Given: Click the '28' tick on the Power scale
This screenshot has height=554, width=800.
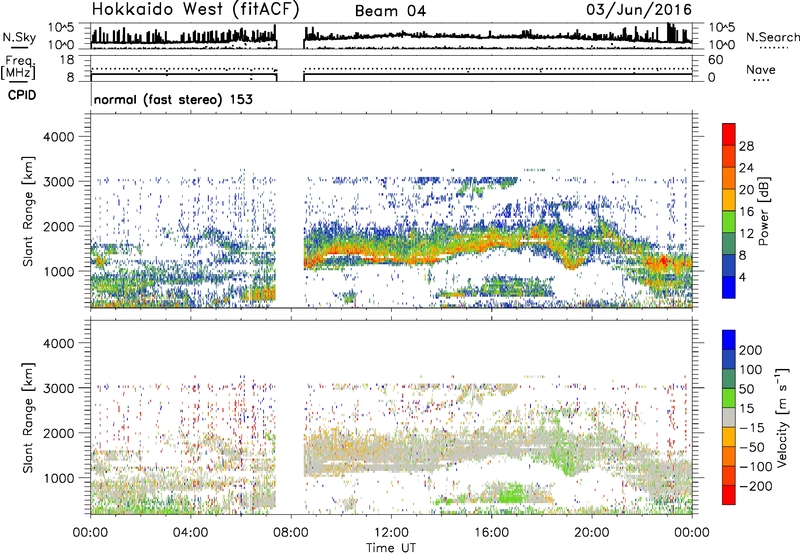Looking at the screenshot, I should tap(746, 146).
